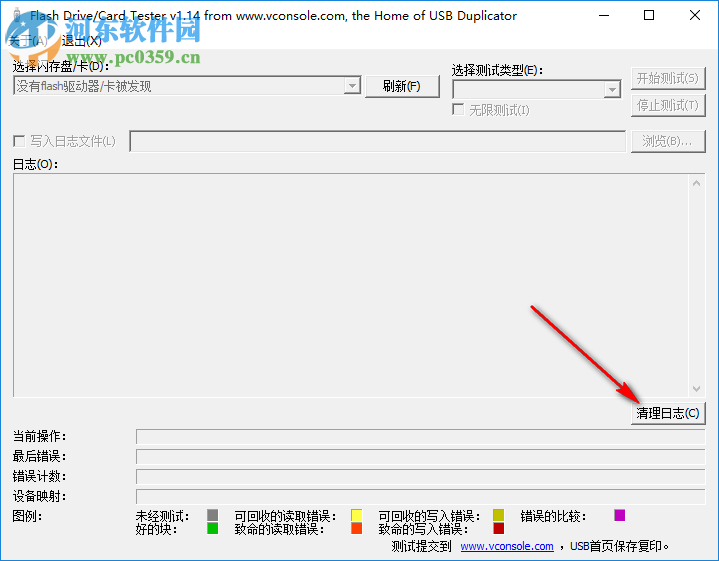
Task: Click the 错误计数 error count field
Action: click(x=420, y=477)
